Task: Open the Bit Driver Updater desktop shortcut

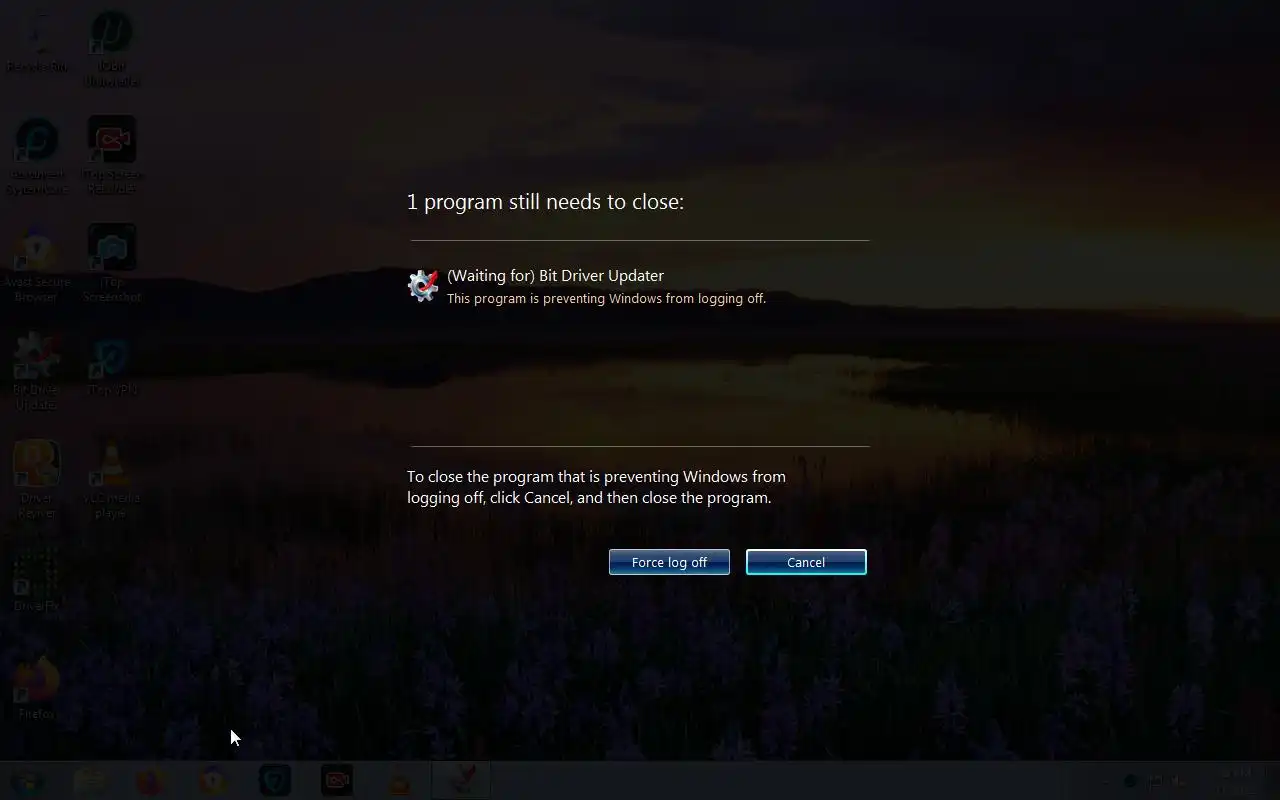Action: coord(37,373)
